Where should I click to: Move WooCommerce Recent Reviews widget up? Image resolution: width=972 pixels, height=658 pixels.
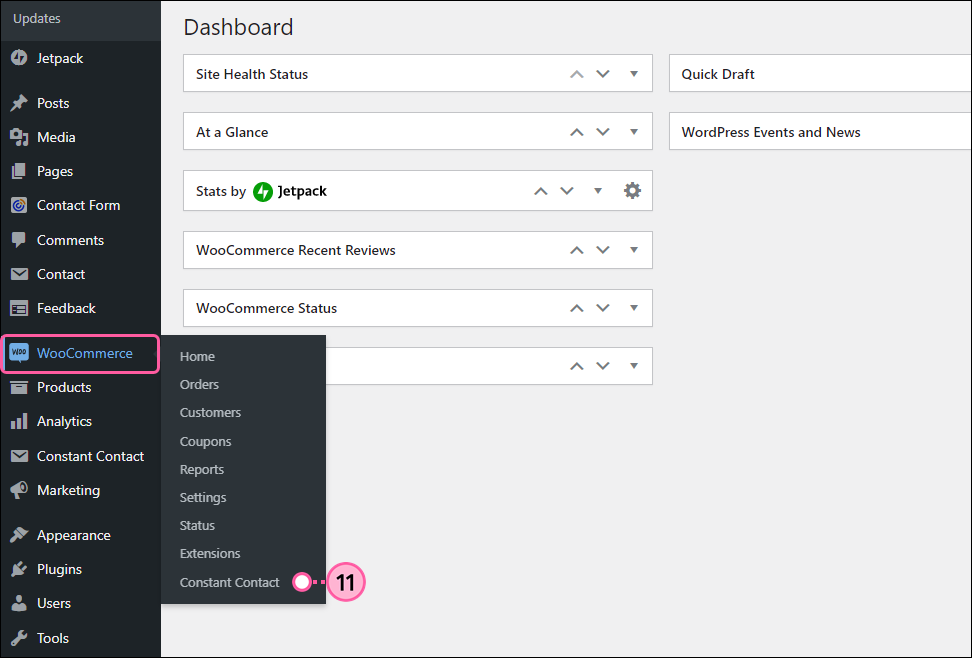point(577,250)
